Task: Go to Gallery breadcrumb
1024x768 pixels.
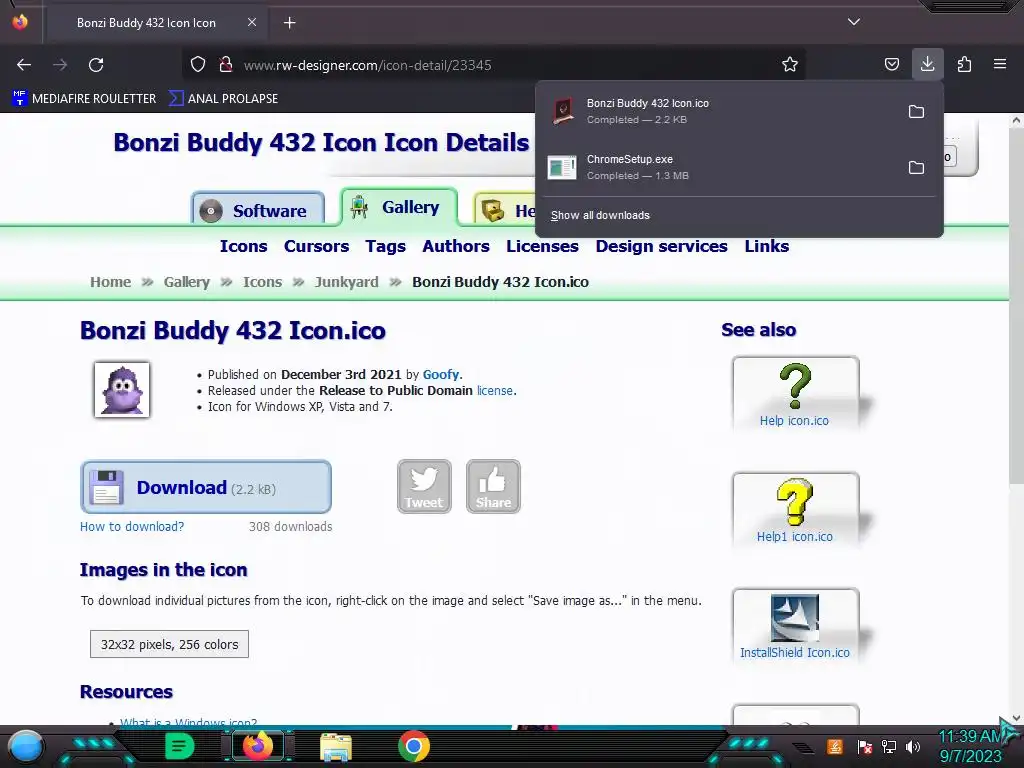Action: [187, 282]
